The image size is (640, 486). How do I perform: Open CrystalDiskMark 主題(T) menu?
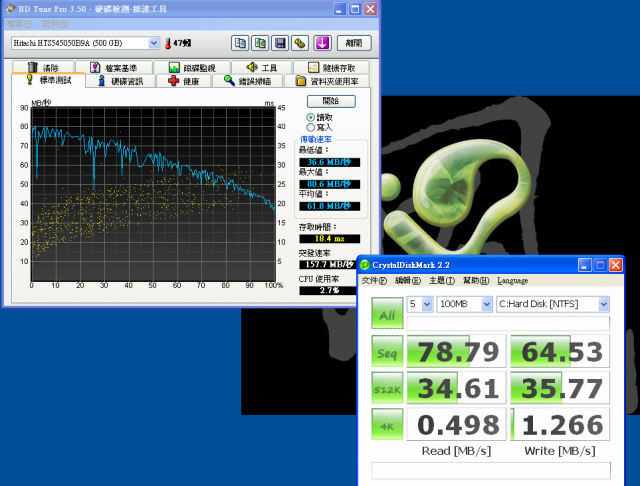pyautogui.click(x=442, y=280)
